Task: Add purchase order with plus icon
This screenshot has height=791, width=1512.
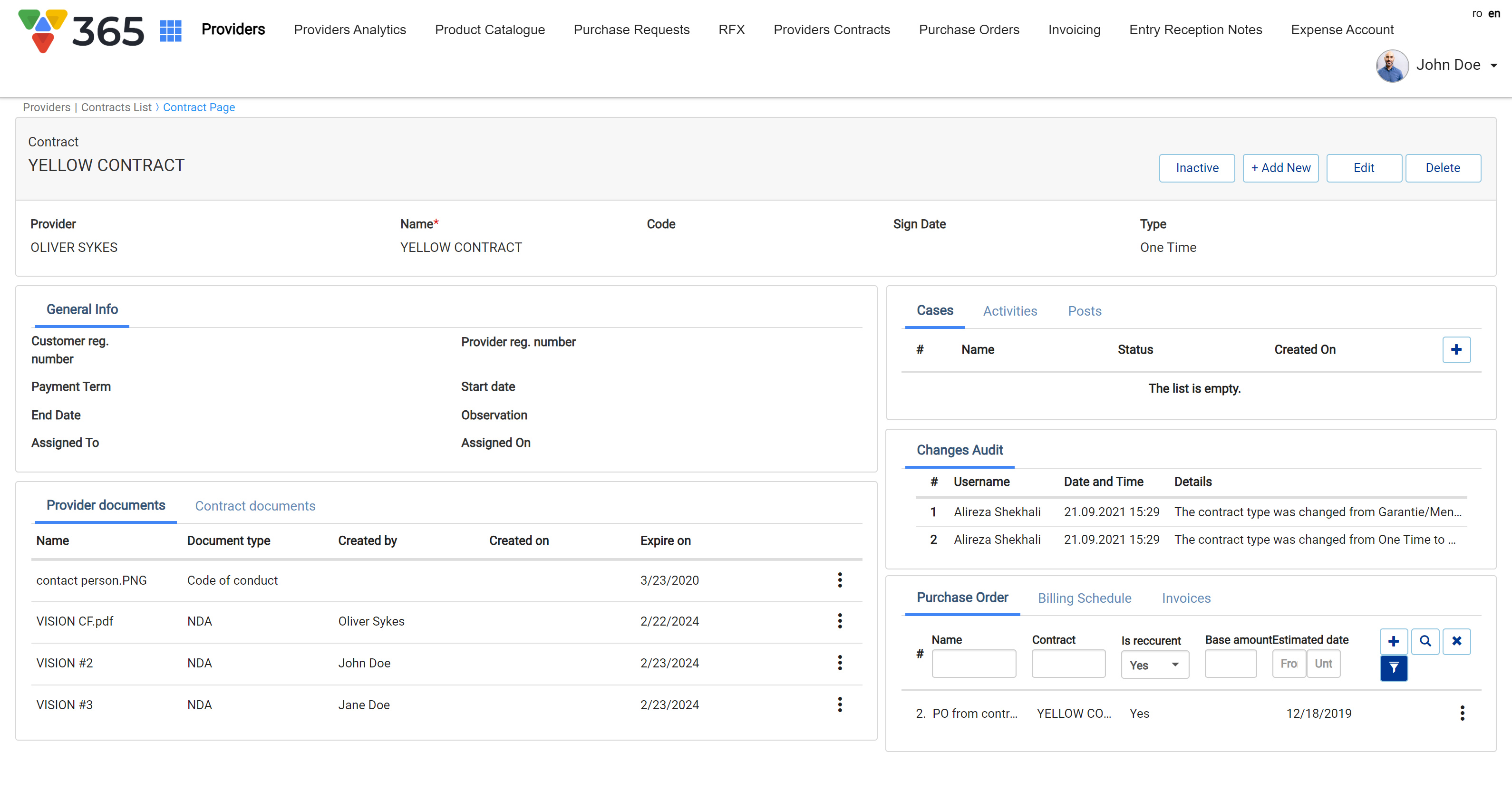Action: click(1393, 641)
